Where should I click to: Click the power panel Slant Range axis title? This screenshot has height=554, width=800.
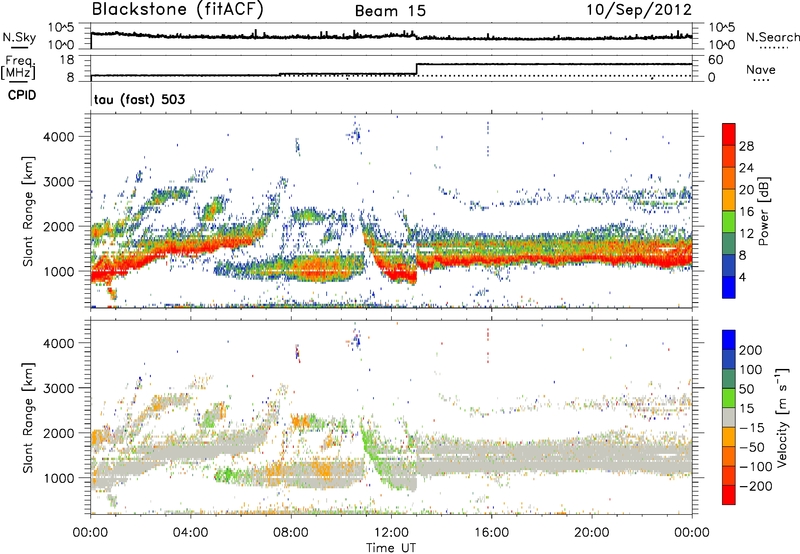(x=29, y=211)
